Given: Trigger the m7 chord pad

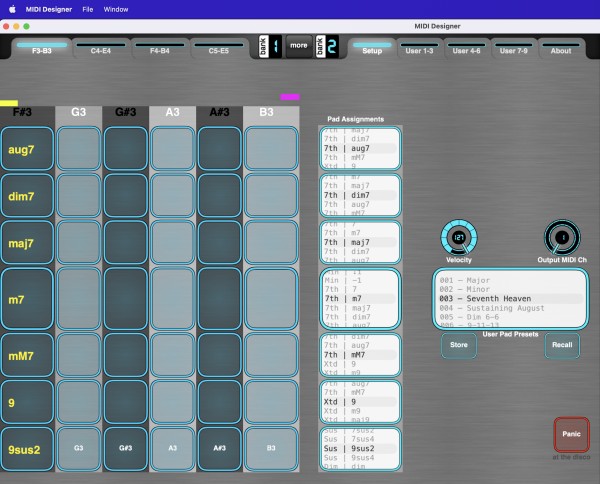Looking at the screenshot, I should tap(27, 299).
